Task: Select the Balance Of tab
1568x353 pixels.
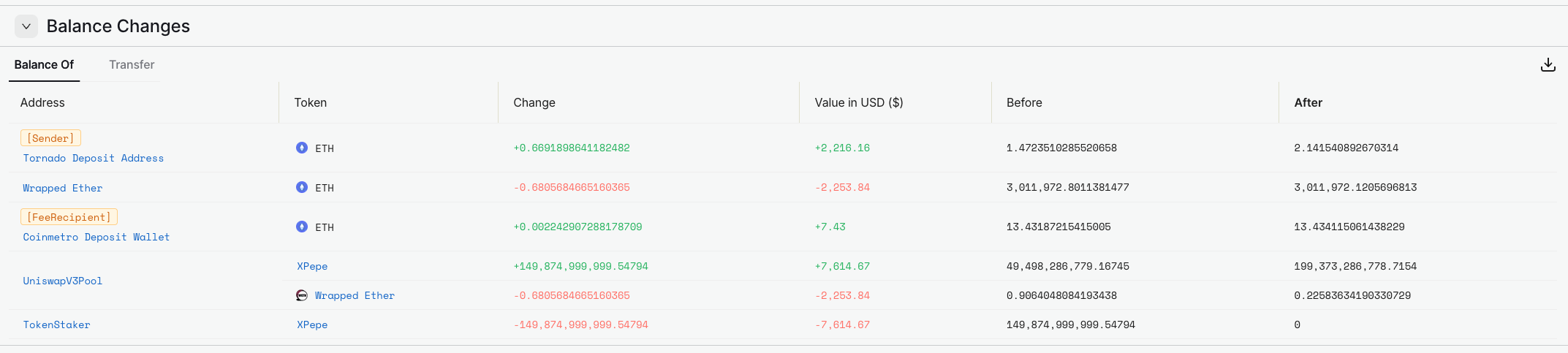Action: [x=44, y=64]
